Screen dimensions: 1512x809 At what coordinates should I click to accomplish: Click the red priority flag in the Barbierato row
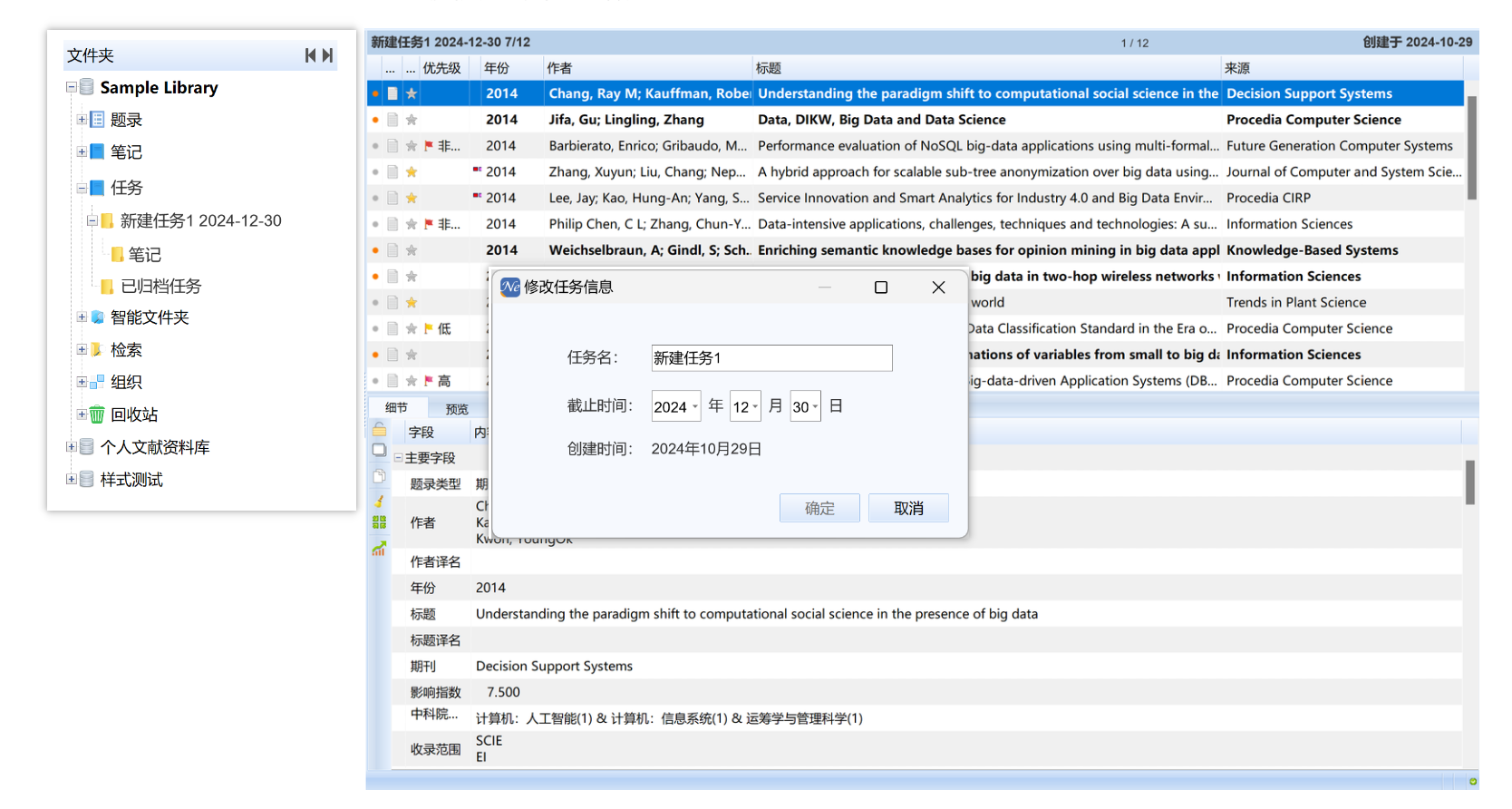(x=429, y=146)
